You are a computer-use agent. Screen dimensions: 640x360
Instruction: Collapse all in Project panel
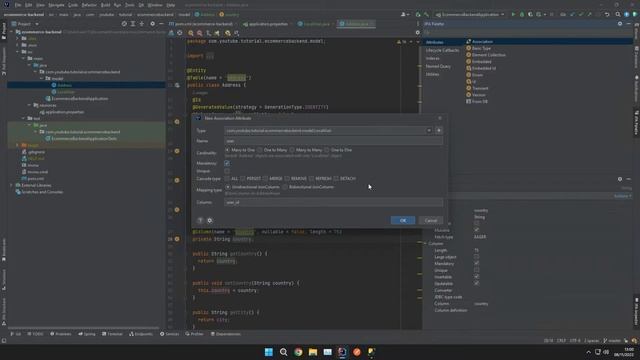[142, 24]
